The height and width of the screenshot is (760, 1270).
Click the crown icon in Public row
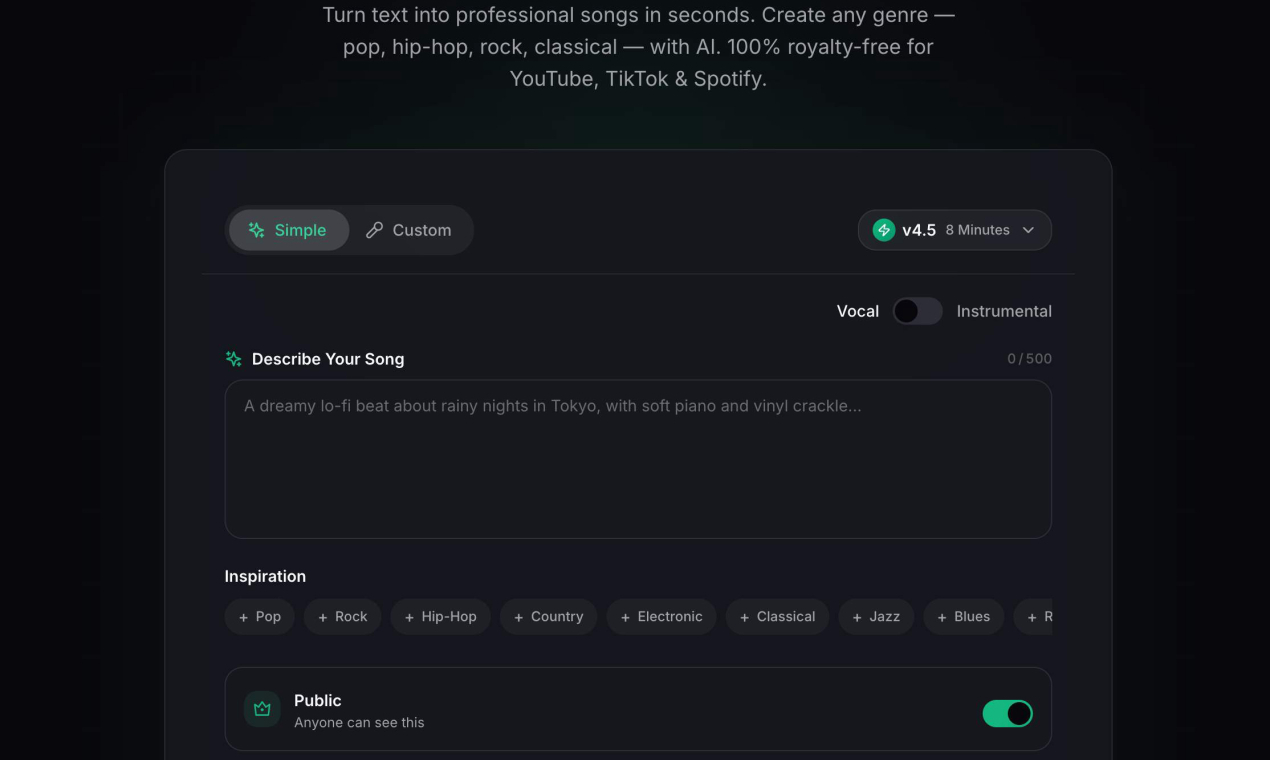(262, 709)
